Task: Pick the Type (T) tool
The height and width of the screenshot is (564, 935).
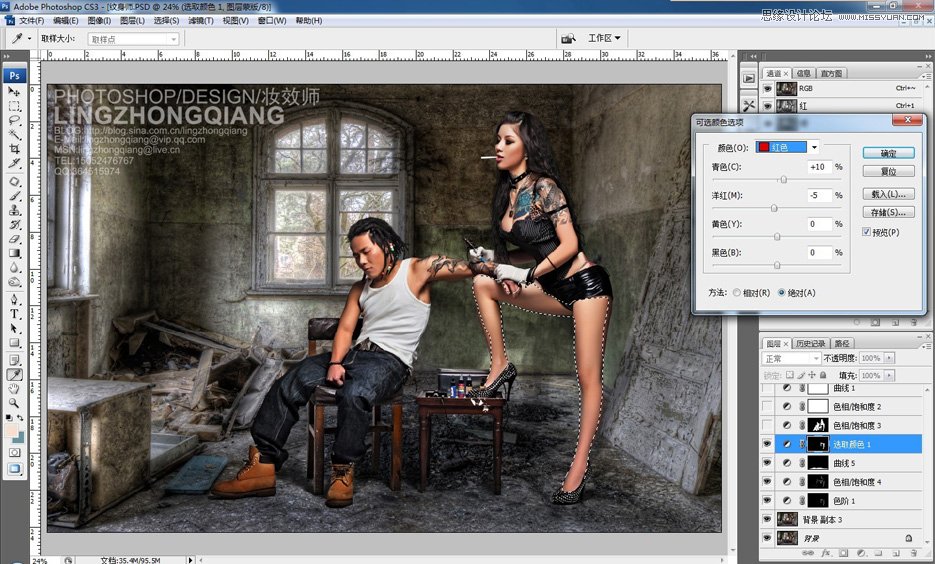Action: (x=15, y=313)
